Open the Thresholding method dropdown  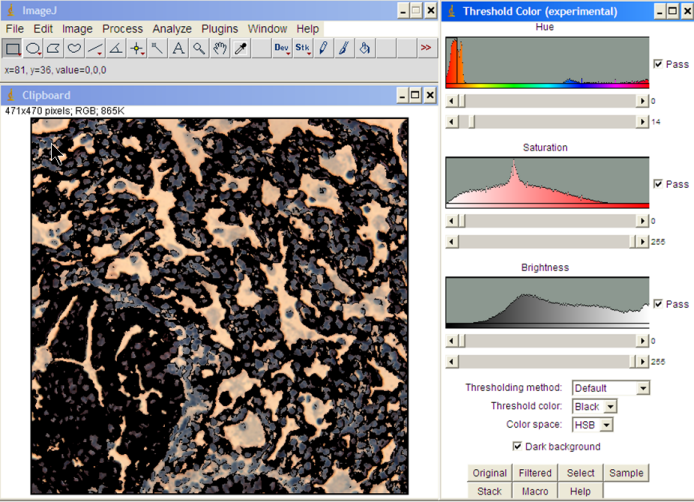pyautogui.click(x=610, y=388)
